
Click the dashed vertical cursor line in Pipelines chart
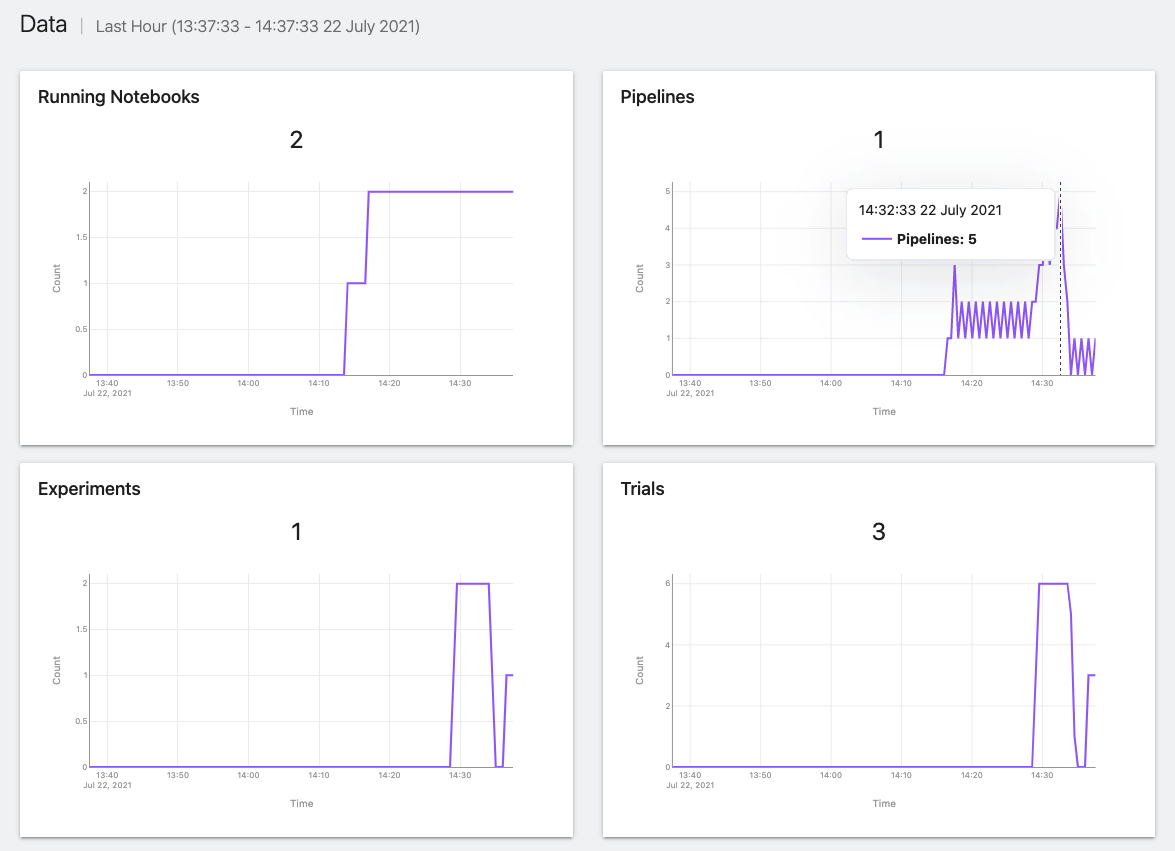[x=1060, y=320]
